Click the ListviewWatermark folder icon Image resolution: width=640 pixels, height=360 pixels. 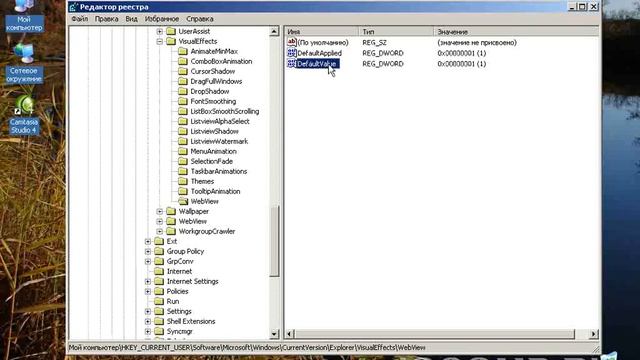pyautogui.click(x=183, y=141)
